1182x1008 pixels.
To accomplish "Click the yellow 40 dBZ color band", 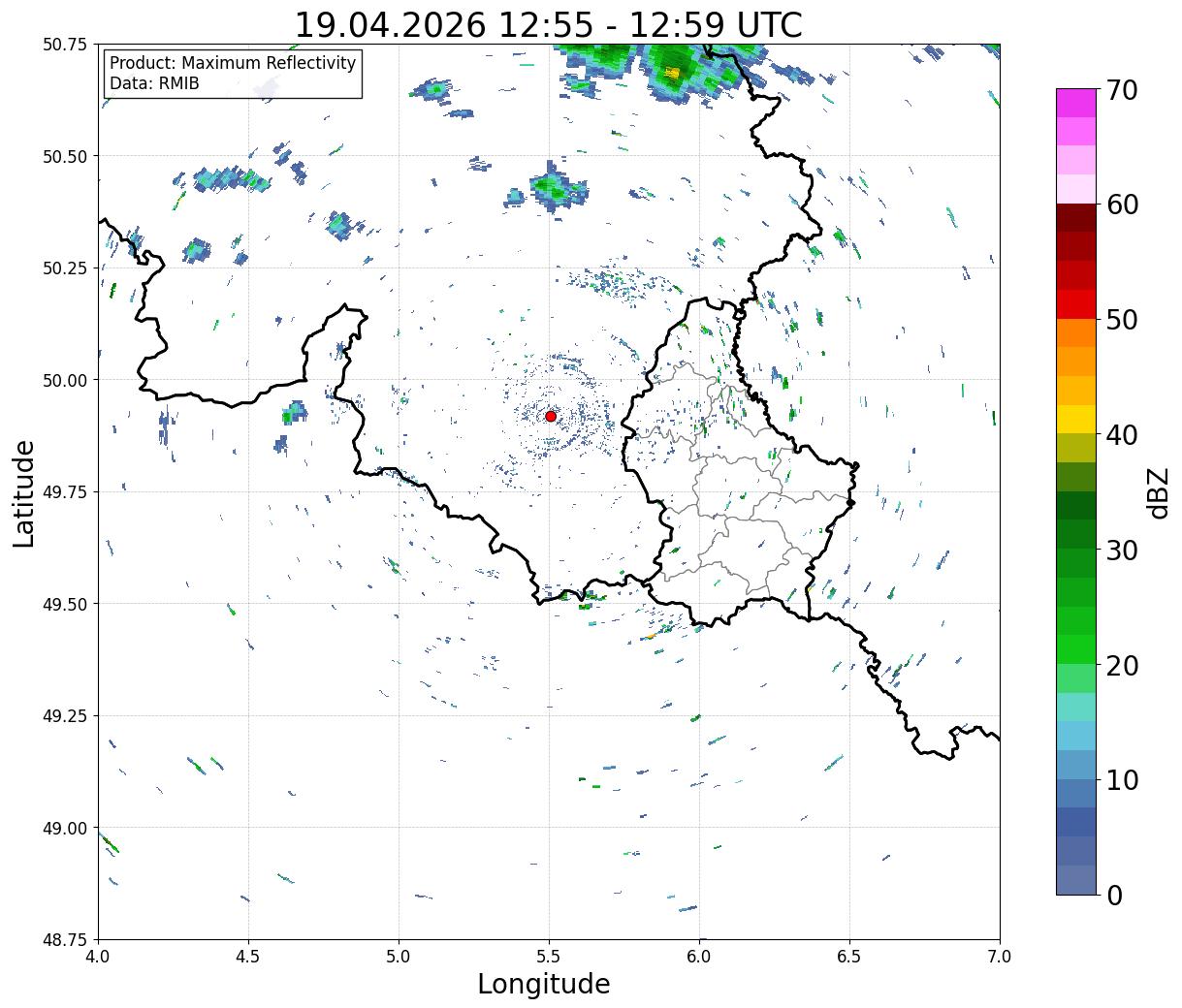I will coord(1076,419).
